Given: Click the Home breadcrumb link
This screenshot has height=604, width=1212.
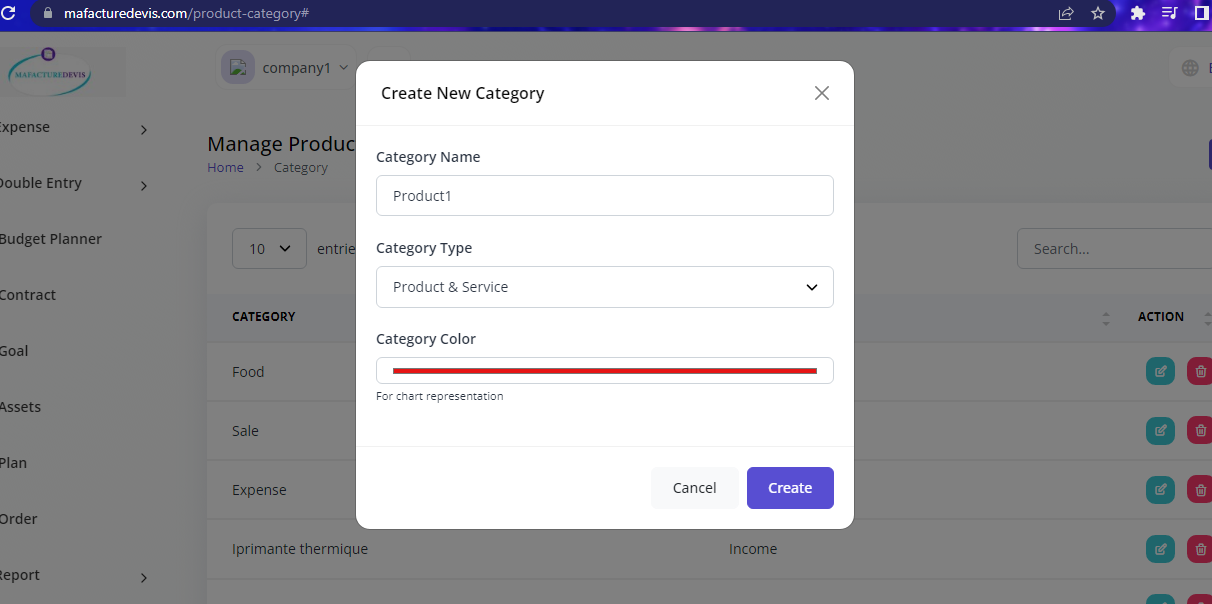Looking at the screenshot, I should pos(225,168).
